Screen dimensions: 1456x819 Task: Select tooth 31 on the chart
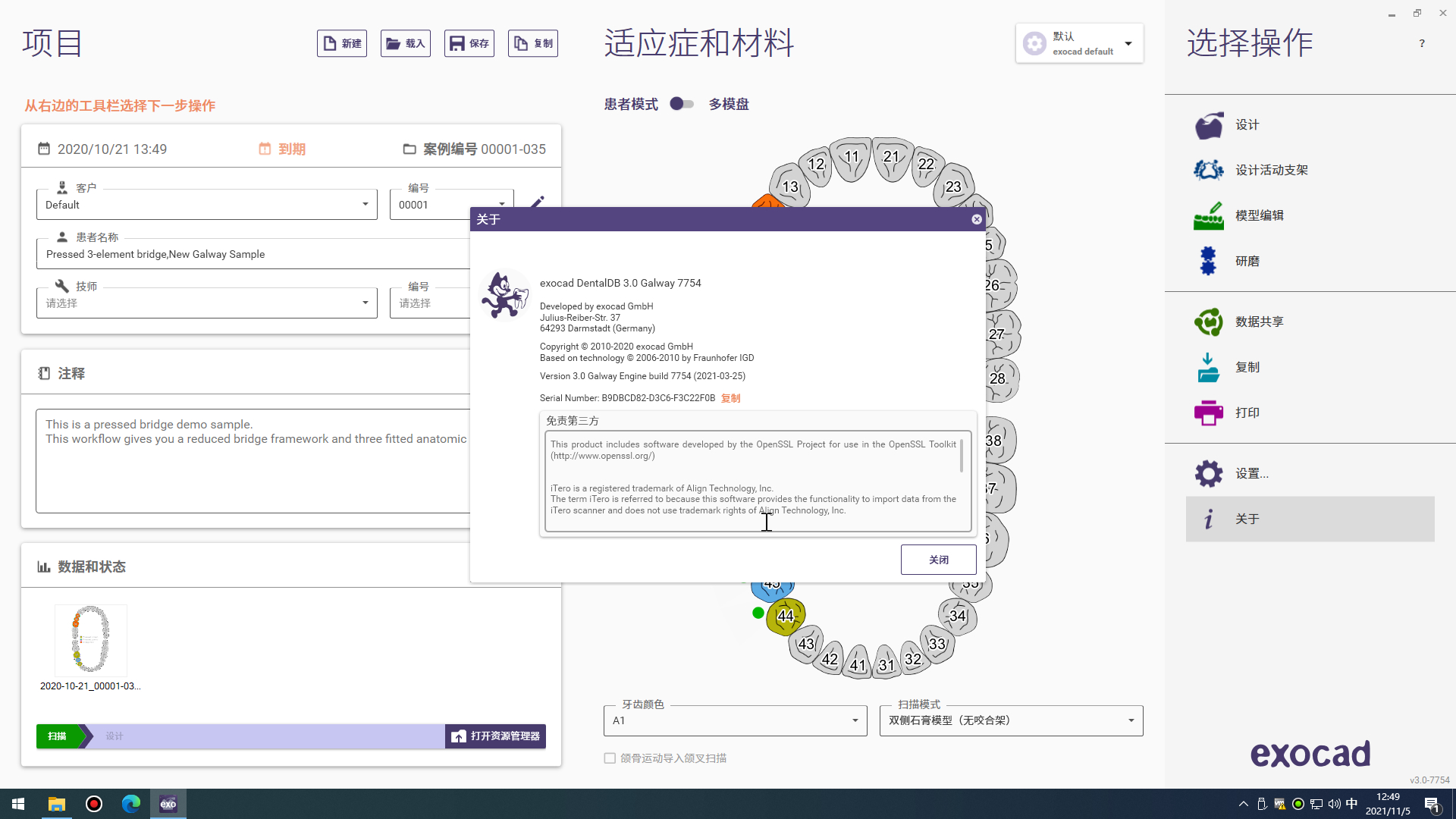point(886,662)
